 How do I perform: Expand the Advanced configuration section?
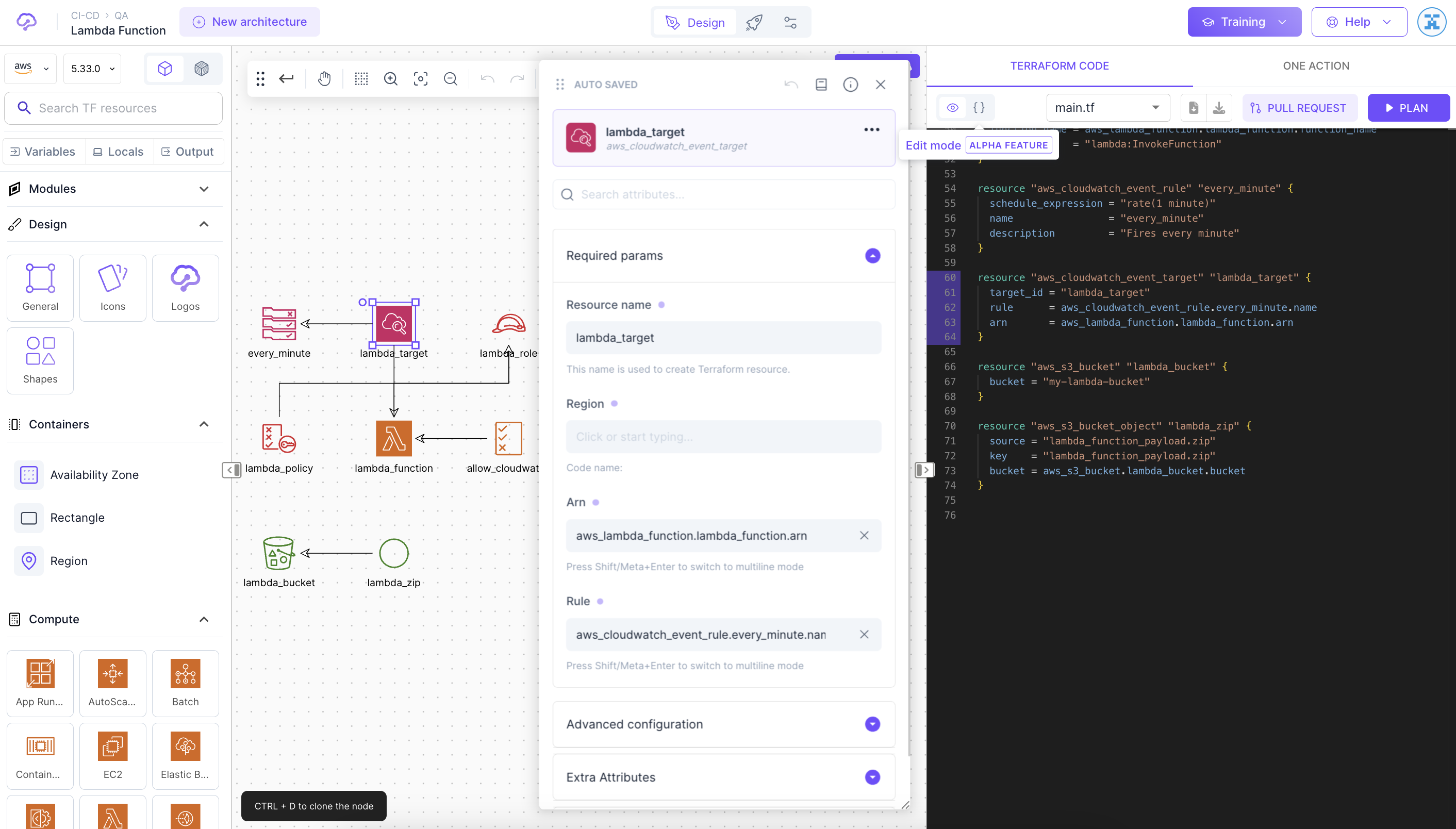[x=872, y=724]
